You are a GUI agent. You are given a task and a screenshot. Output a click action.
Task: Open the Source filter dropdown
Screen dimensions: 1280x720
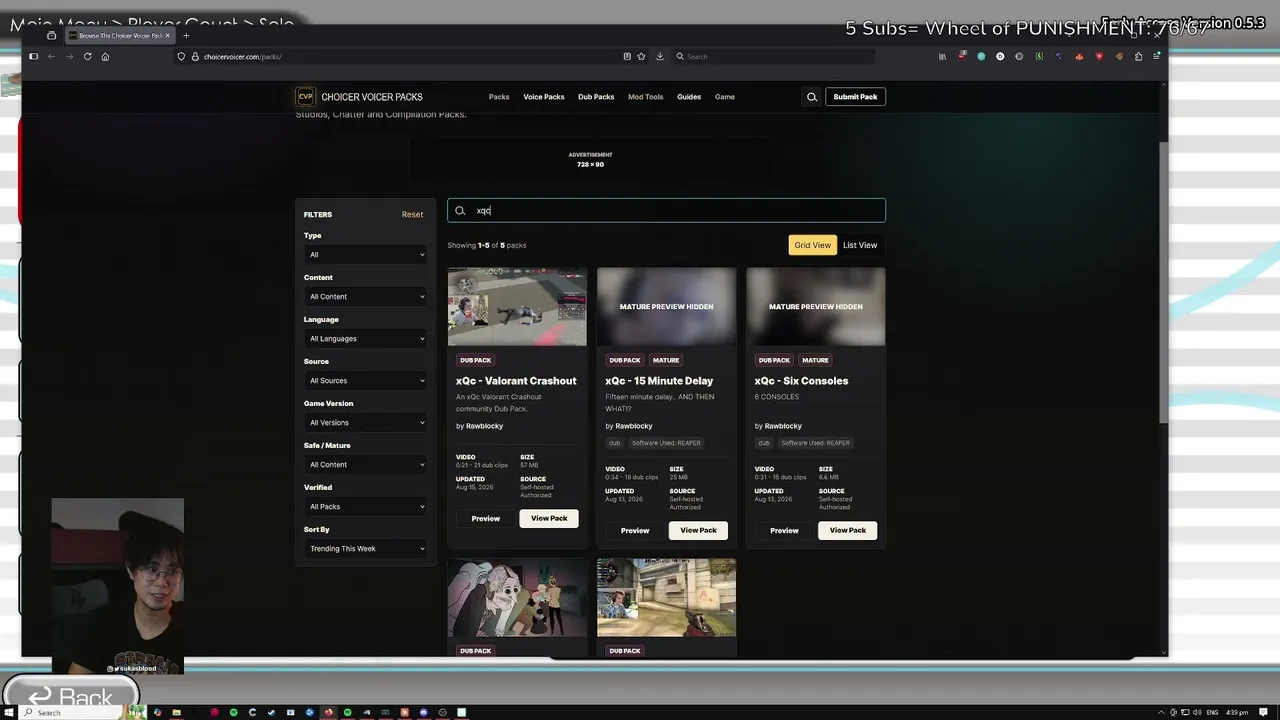point(366,381)
